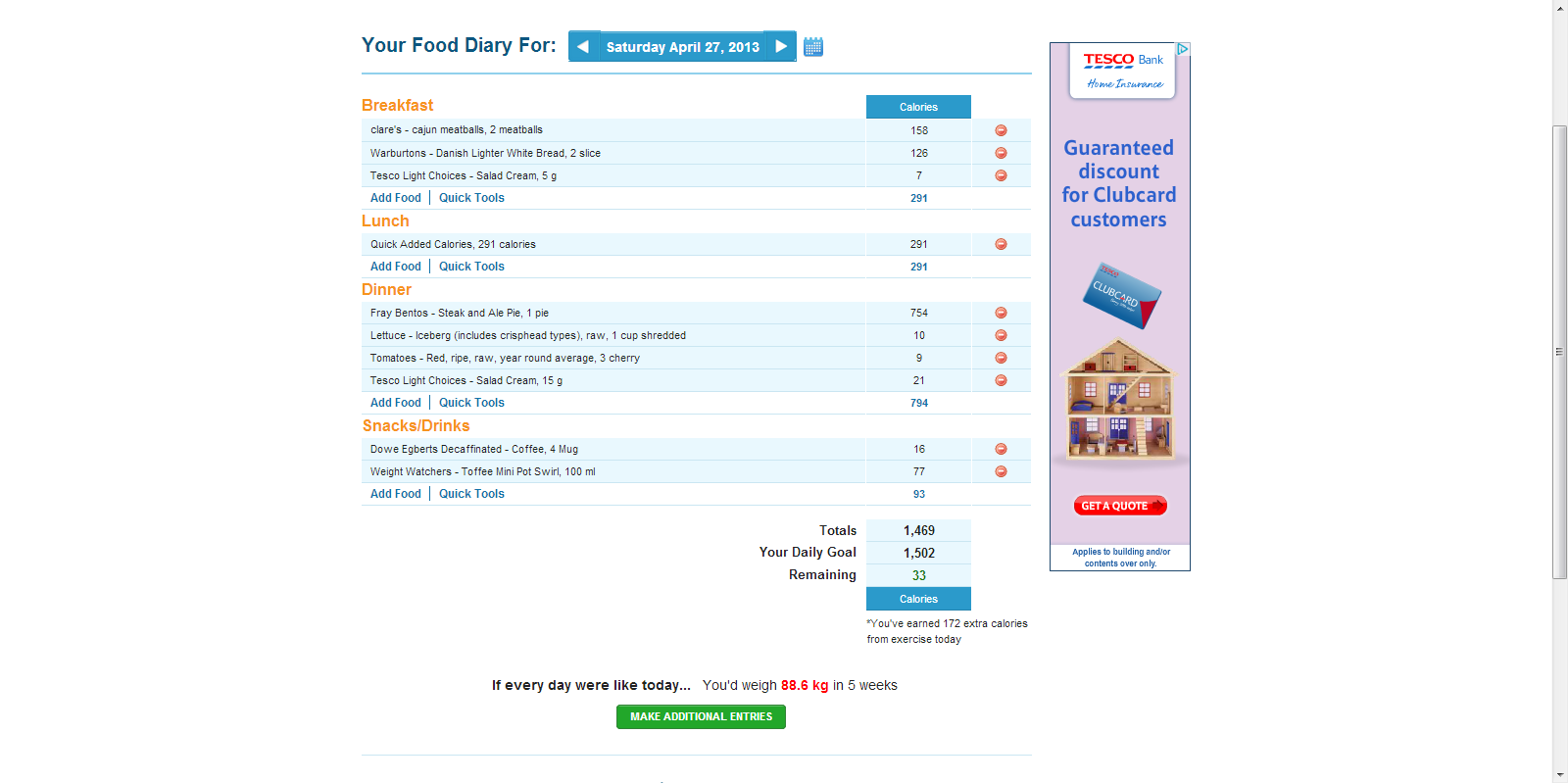
Task: Delete Salad Cream 15 g entry
Action: point(1001,380)
